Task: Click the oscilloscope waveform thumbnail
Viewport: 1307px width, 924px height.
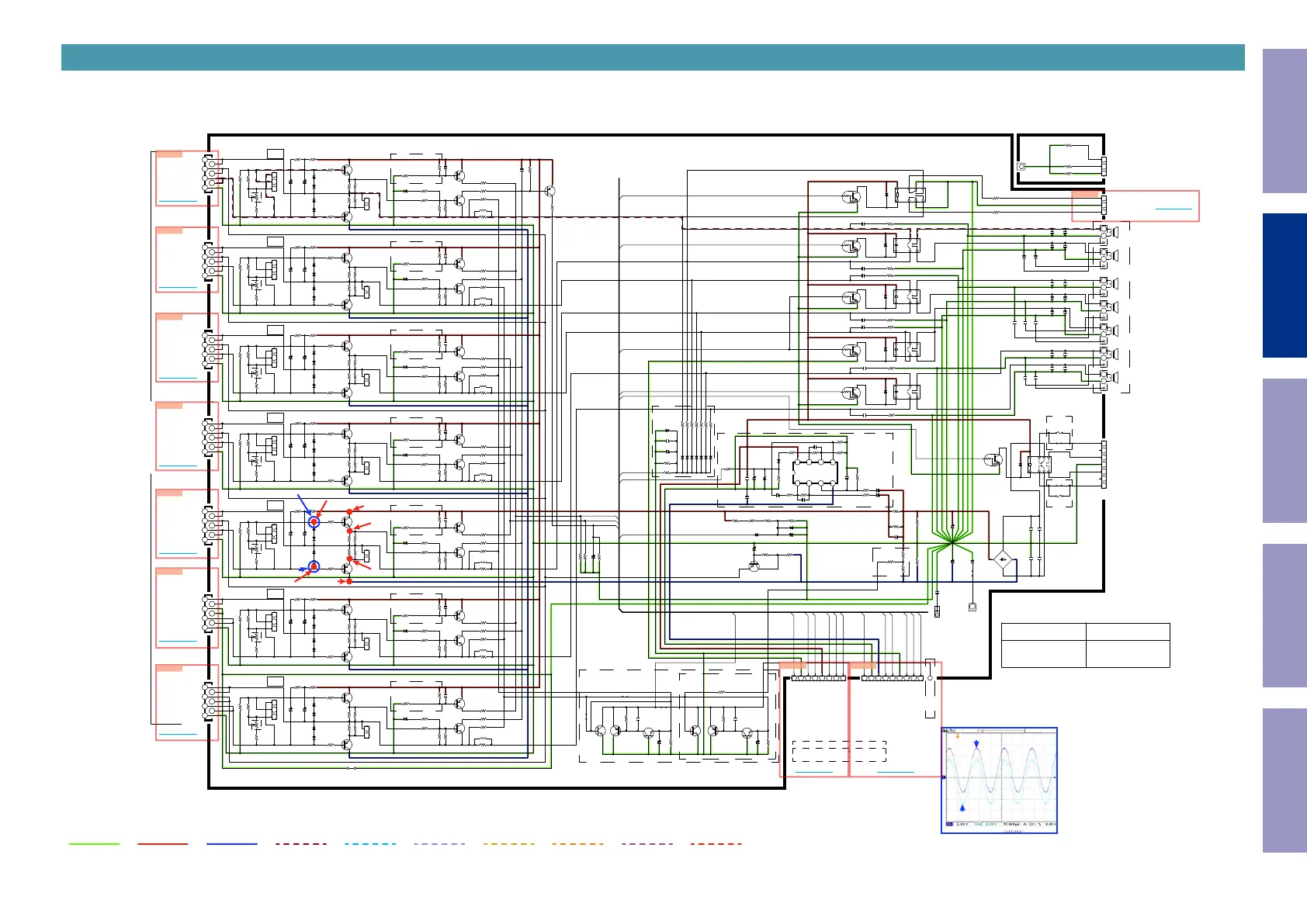Action: pos(1000,780)
